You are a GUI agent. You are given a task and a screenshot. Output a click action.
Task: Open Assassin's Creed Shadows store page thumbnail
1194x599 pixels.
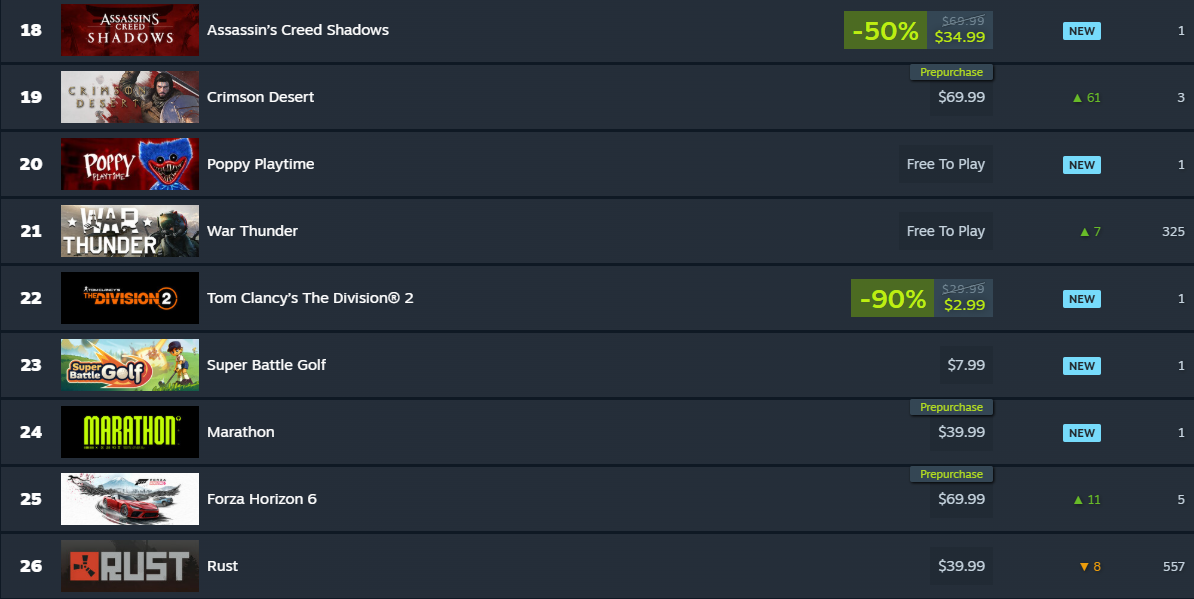click(x=129, y=29)
